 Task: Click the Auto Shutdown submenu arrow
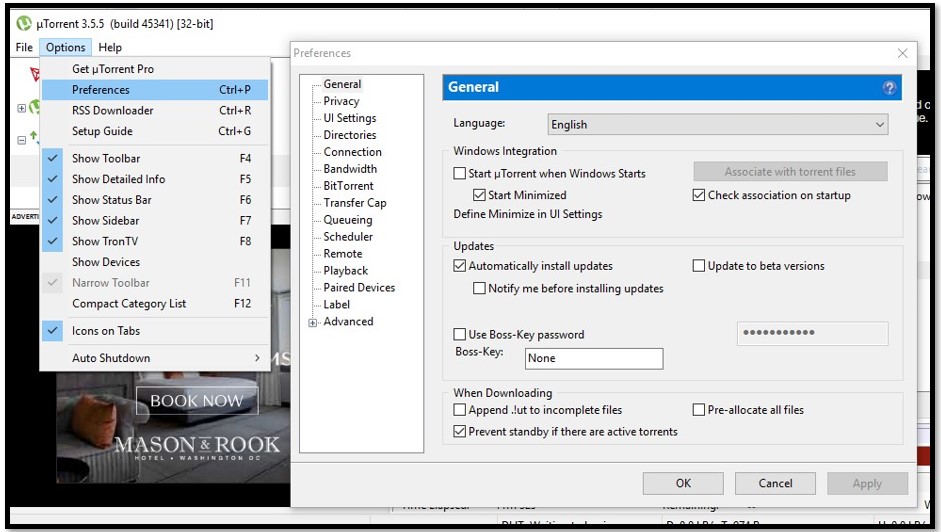point(257,358)
